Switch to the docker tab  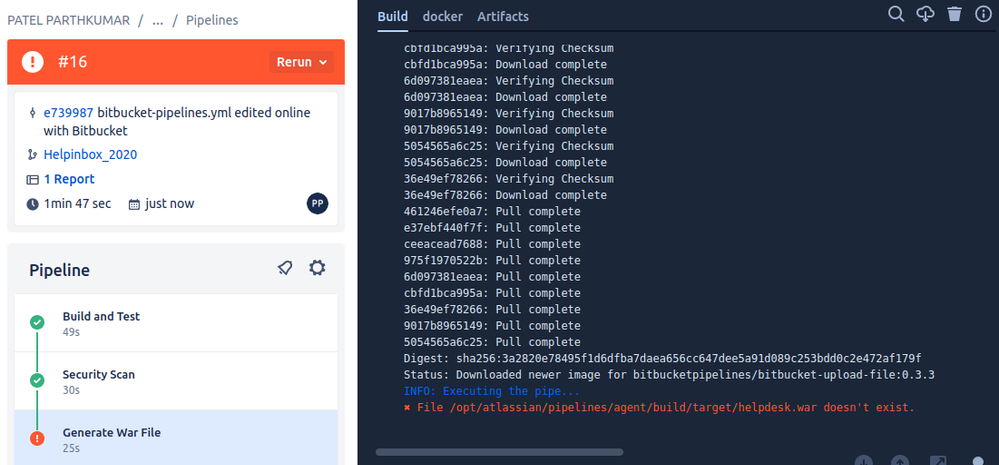click(x=443, y=17)
